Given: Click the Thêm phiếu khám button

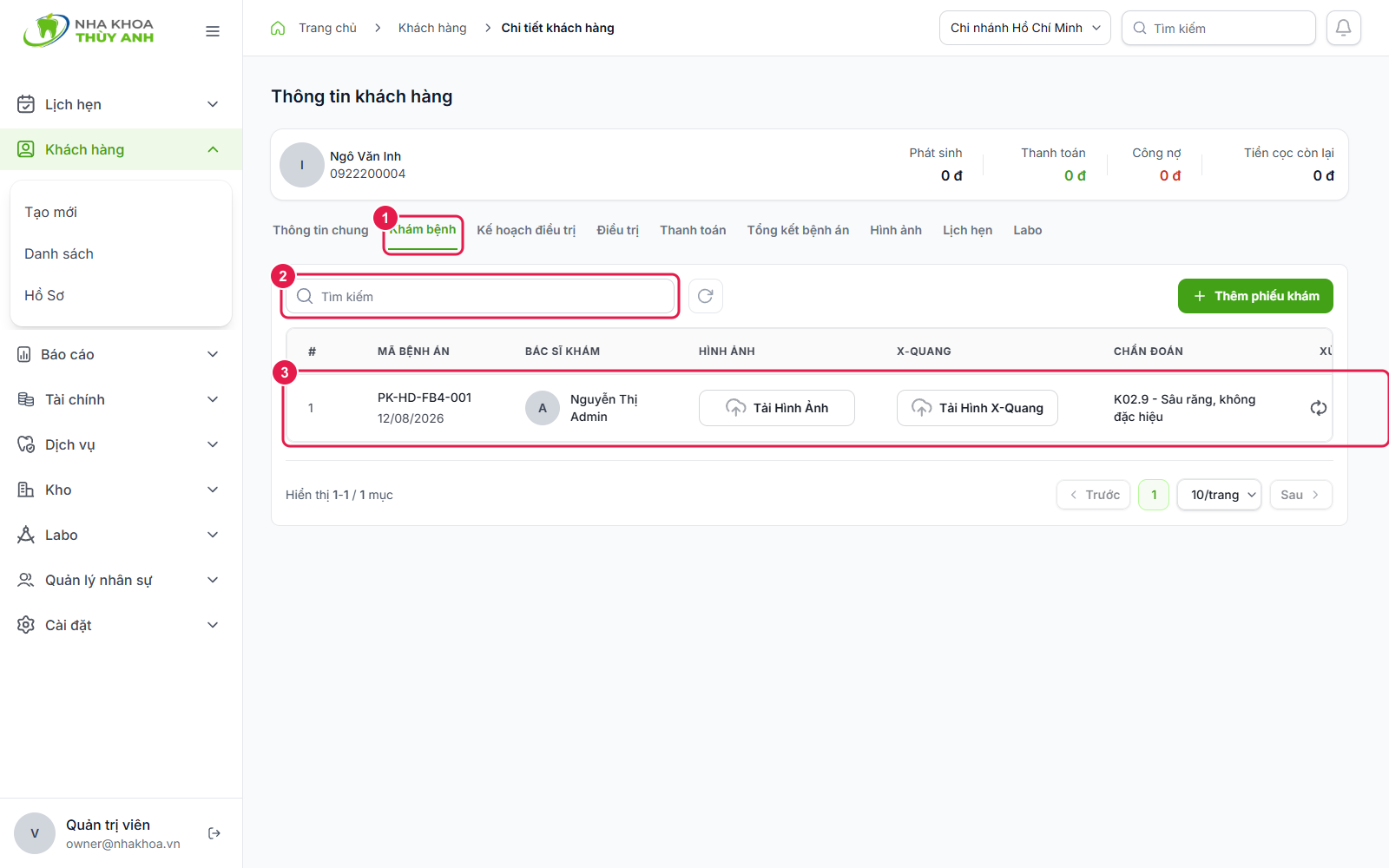Looking at the screenshot, I should click(1255, 296).
